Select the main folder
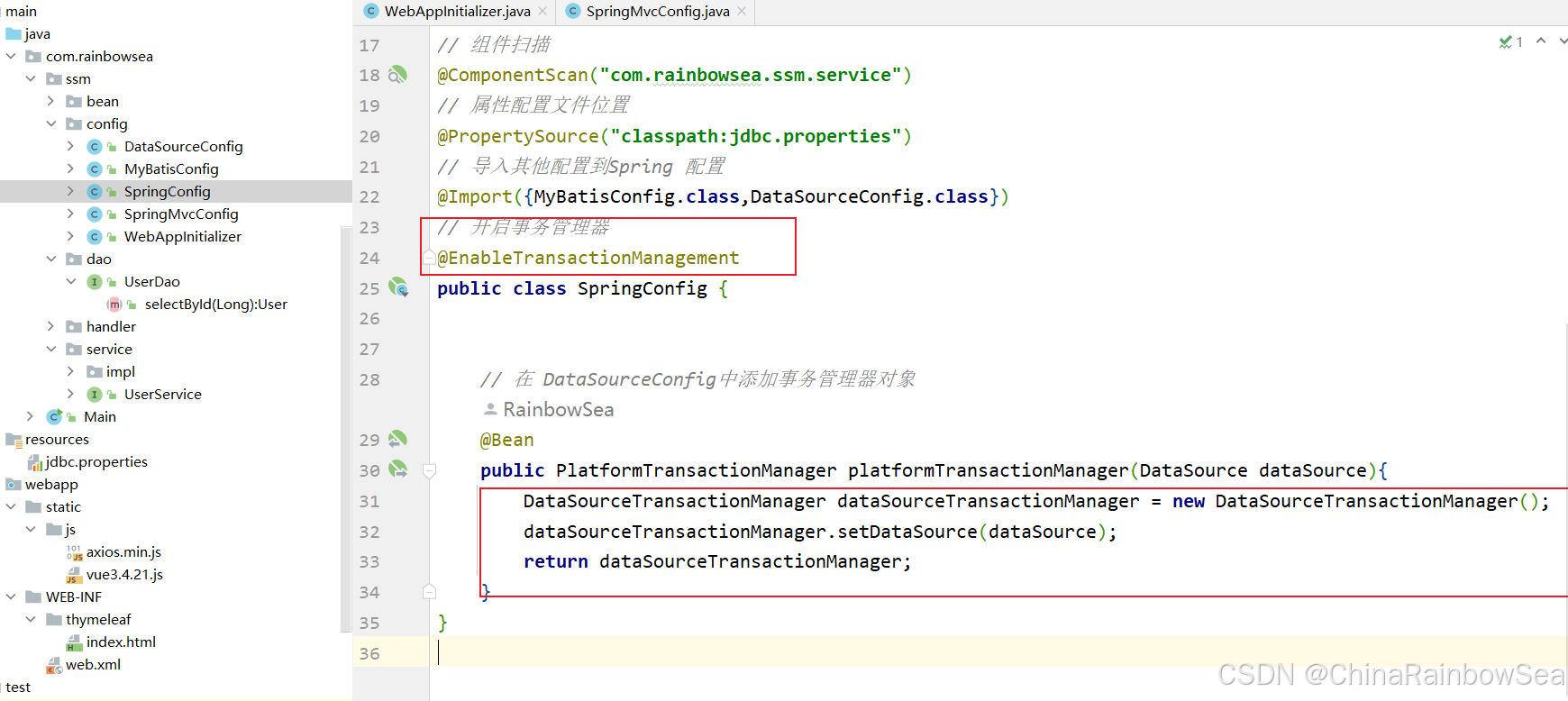 21,11
